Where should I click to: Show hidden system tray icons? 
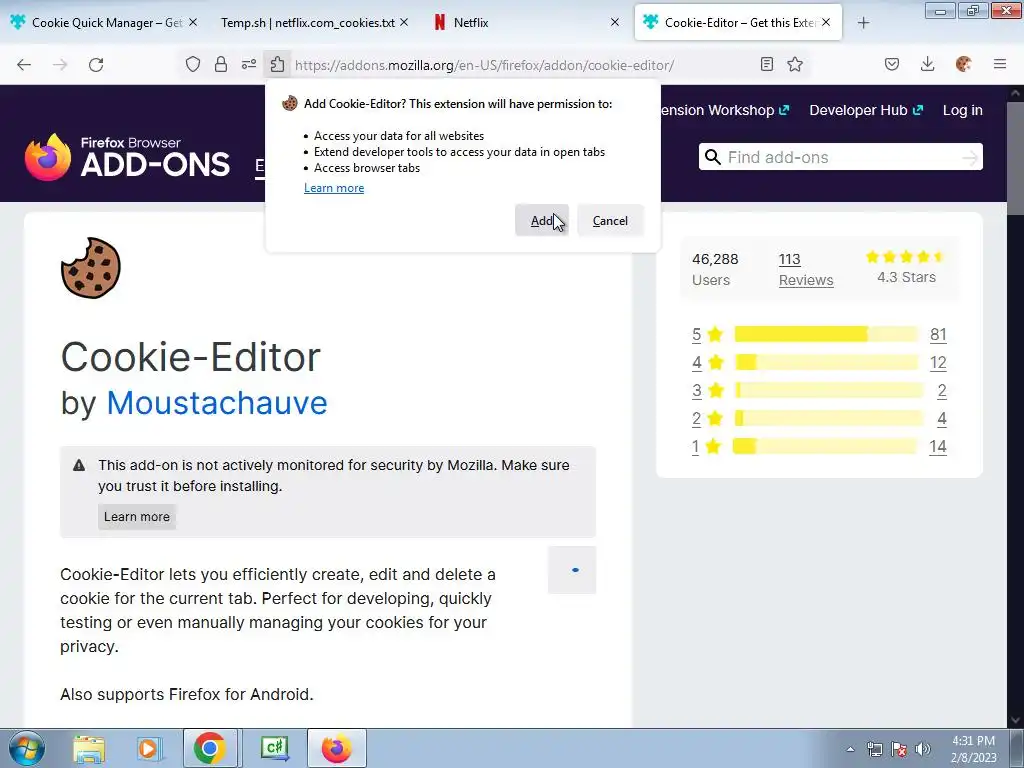point(850,749)
